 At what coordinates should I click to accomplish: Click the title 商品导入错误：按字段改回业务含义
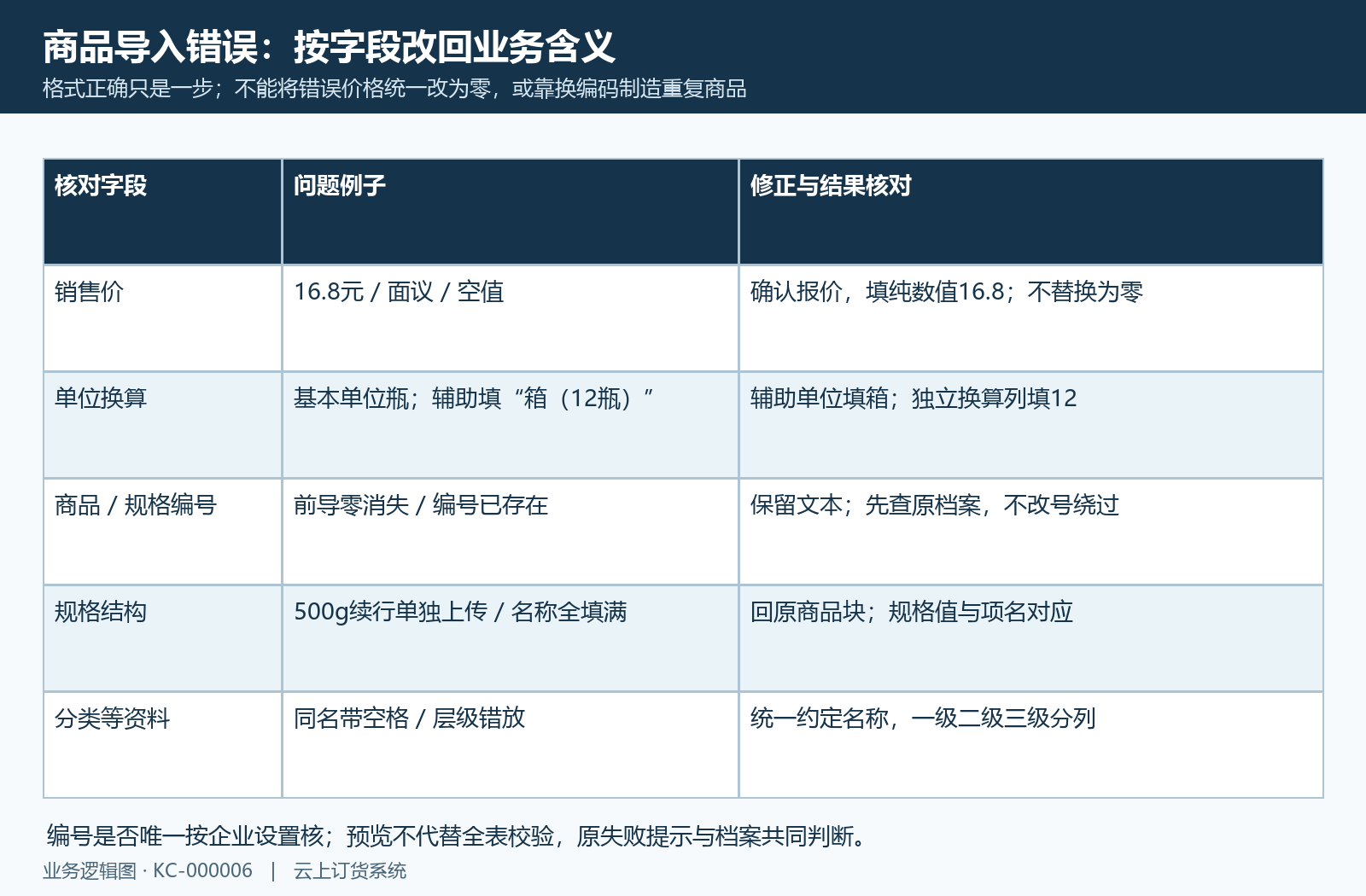coord(329,47)
